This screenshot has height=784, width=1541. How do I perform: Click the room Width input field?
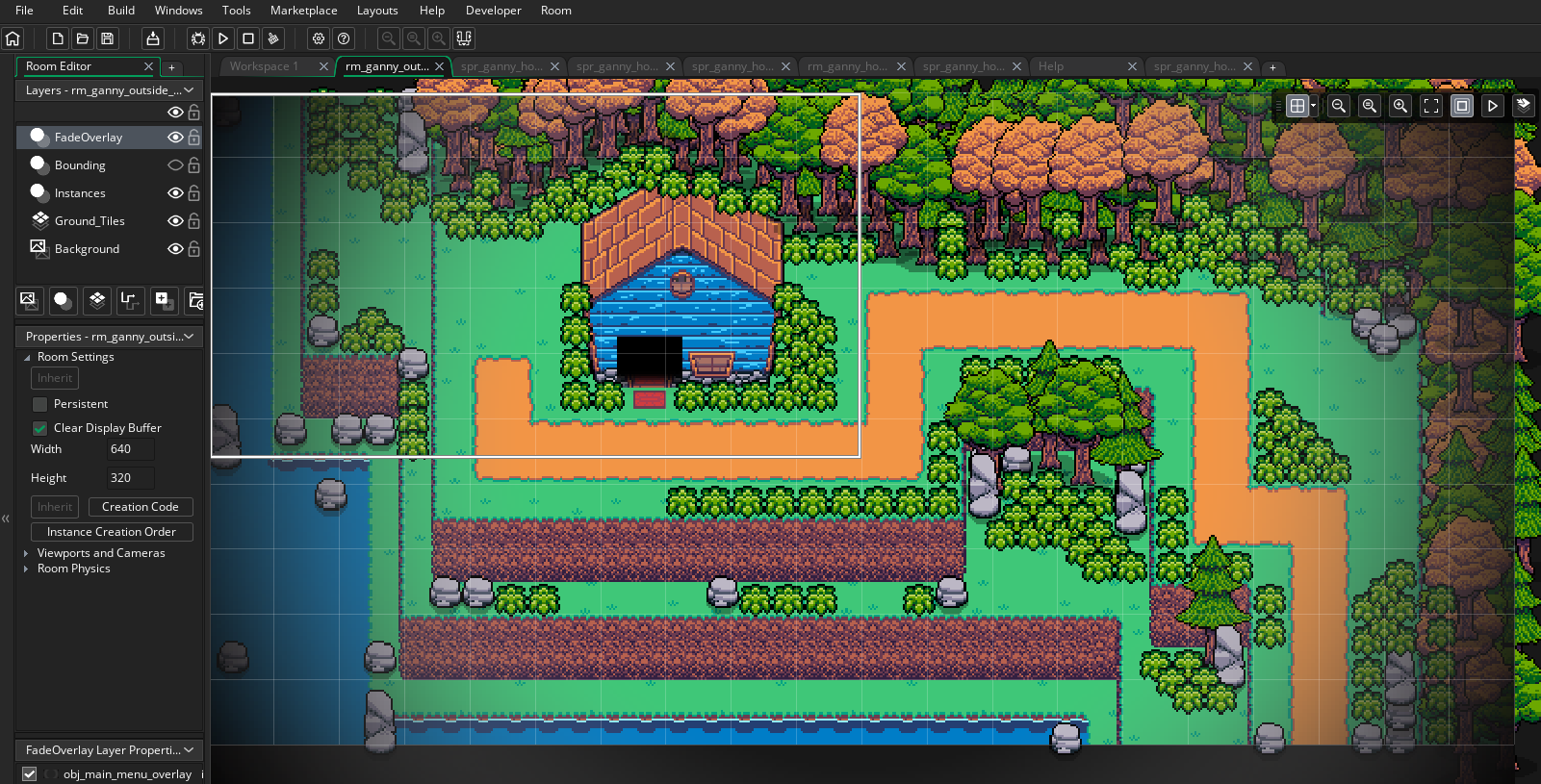tap(130, 449)
